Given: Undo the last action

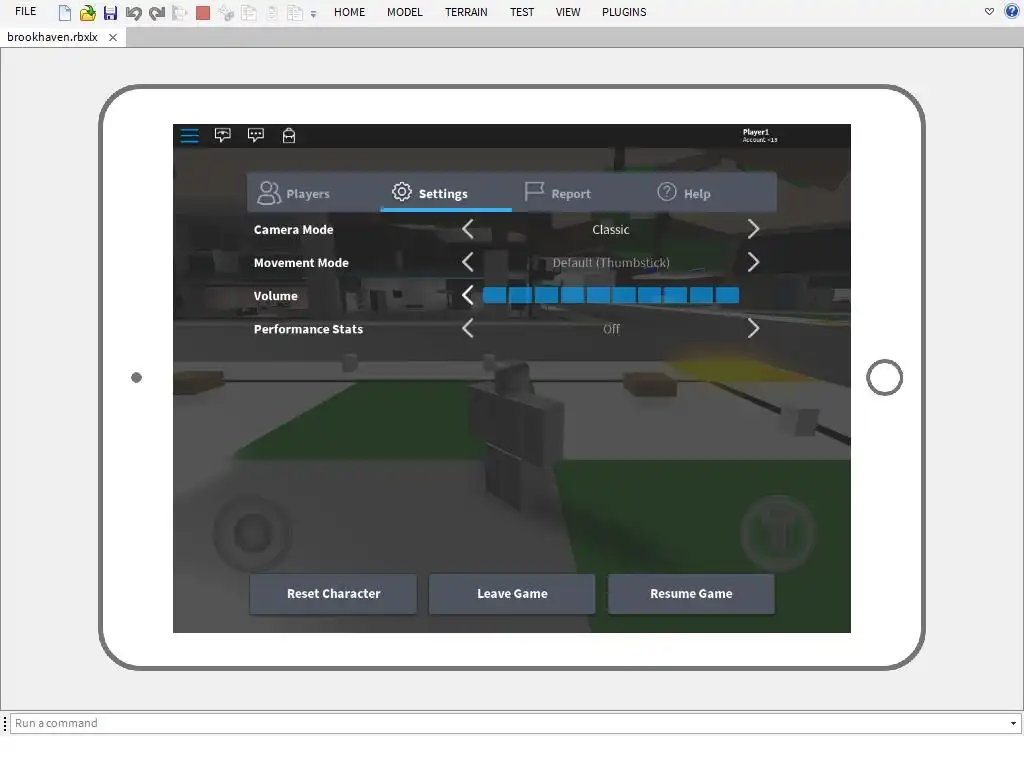Looking at the screenshot, I should pos(133,12).
